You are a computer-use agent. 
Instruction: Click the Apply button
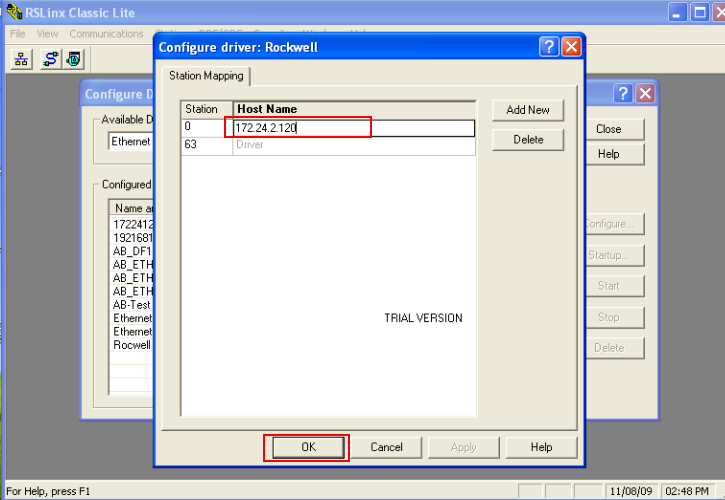click(x=463, y=447)
